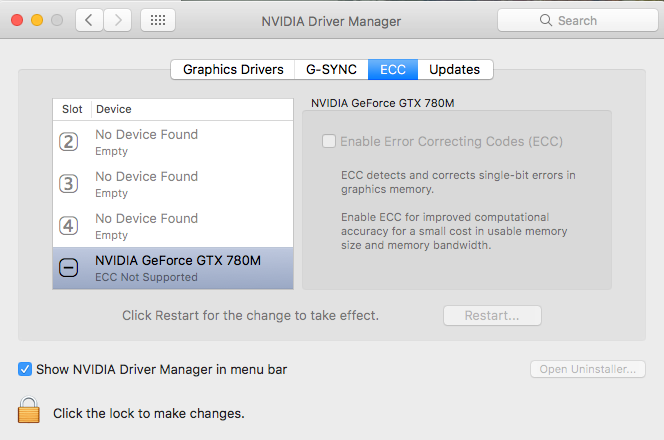Click the slot 2 icon
Screen dimensions: 664x440
(69, 142)
